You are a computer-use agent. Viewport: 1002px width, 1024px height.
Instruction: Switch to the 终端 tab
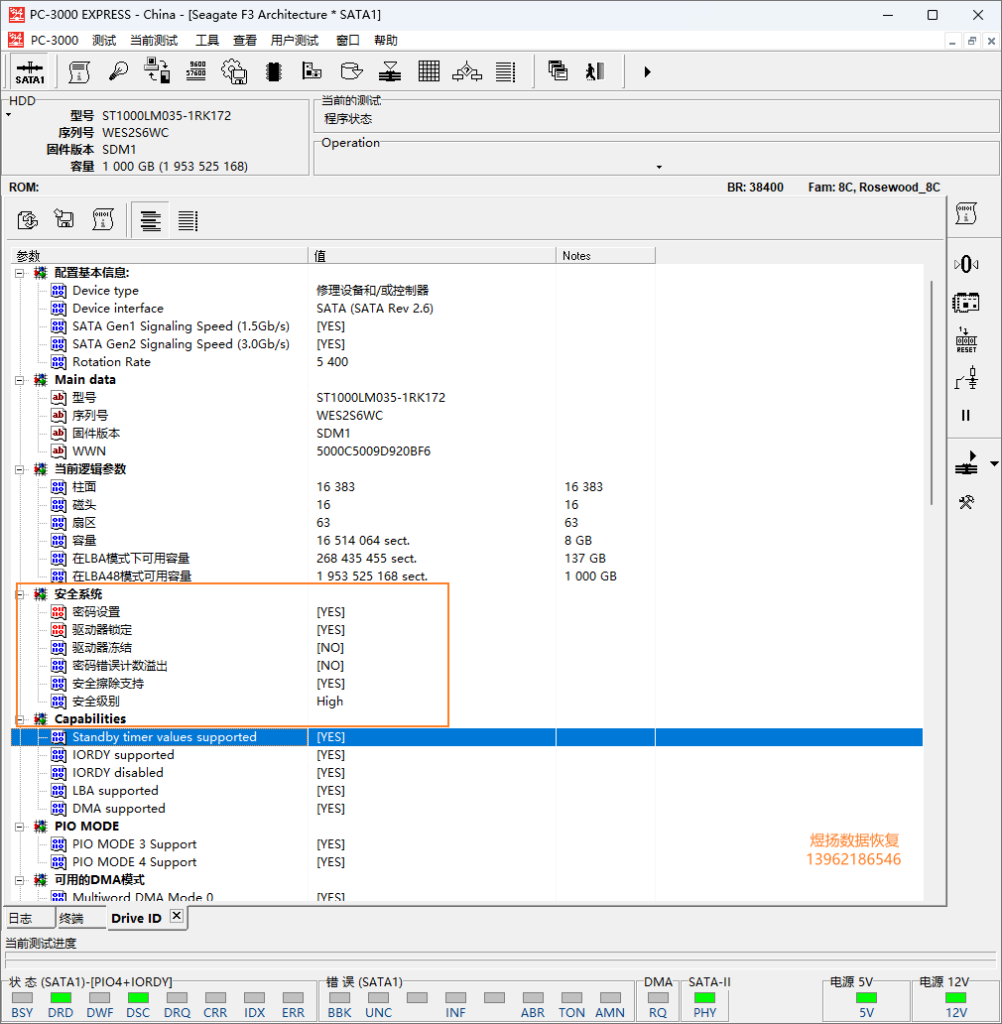tap(80, 918)
